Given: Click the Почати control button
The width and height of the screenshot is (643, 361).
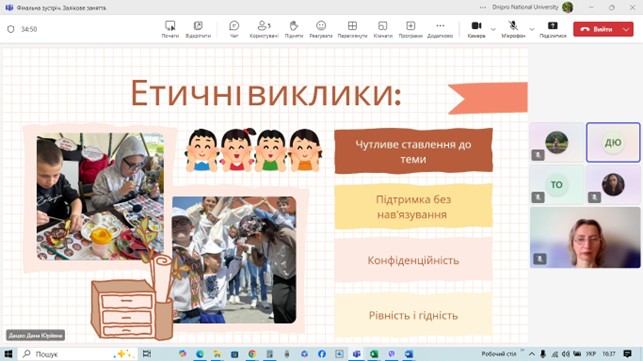Looking at the screenshot, I should click(170, 29).
